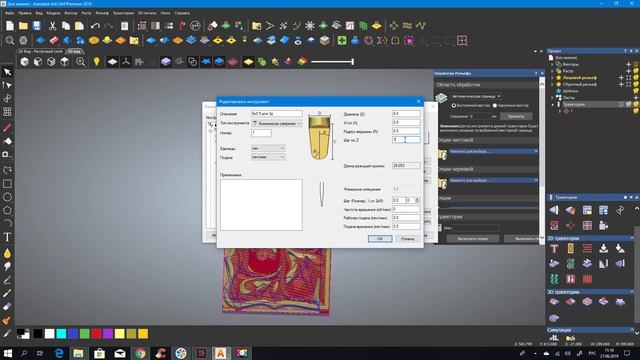Click OK in the tool edit dialog
Screen dimensions: 640x360
380,239
